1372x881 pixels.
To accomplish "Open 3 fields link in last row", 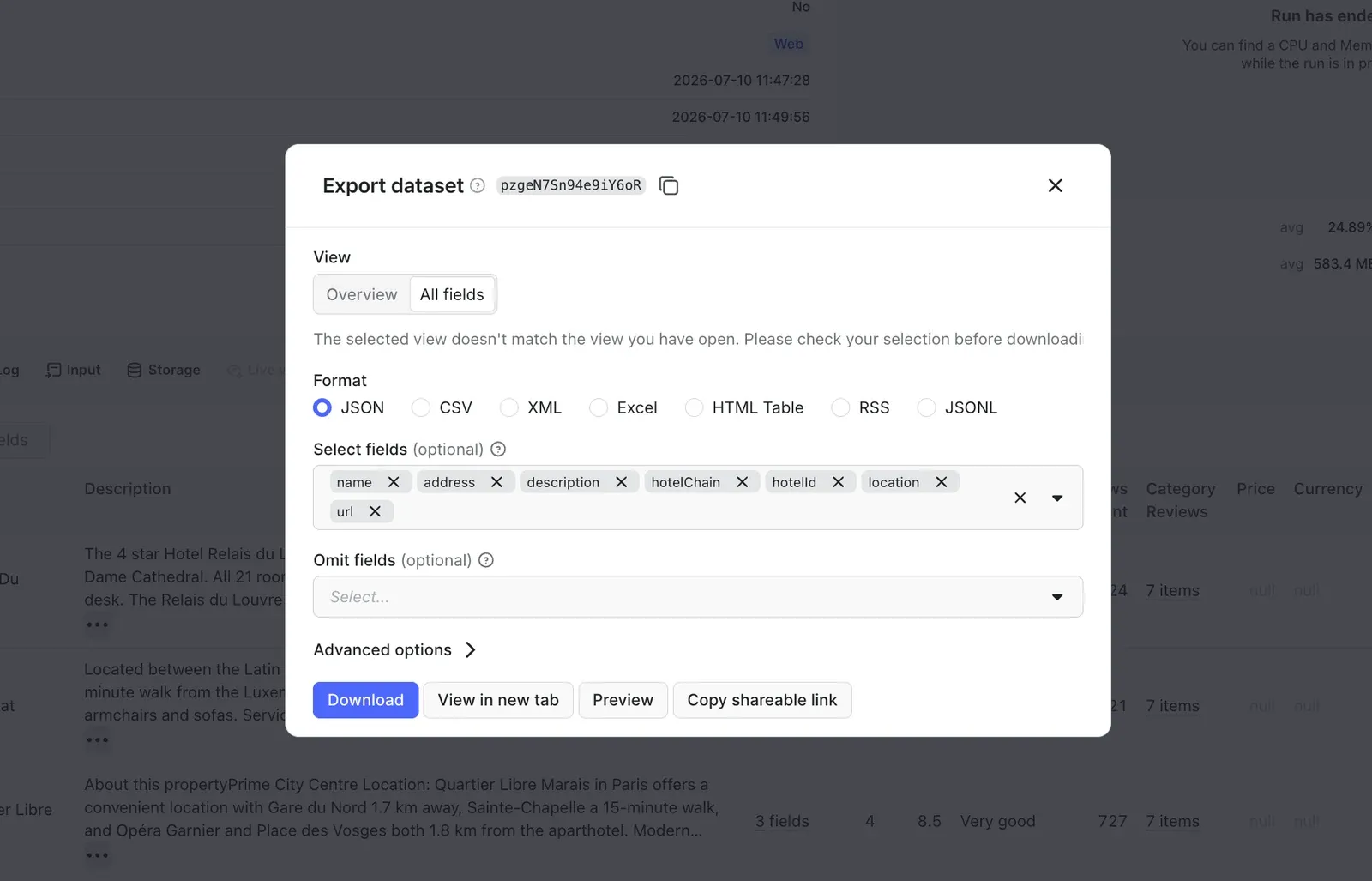I will tap(782, 821).
